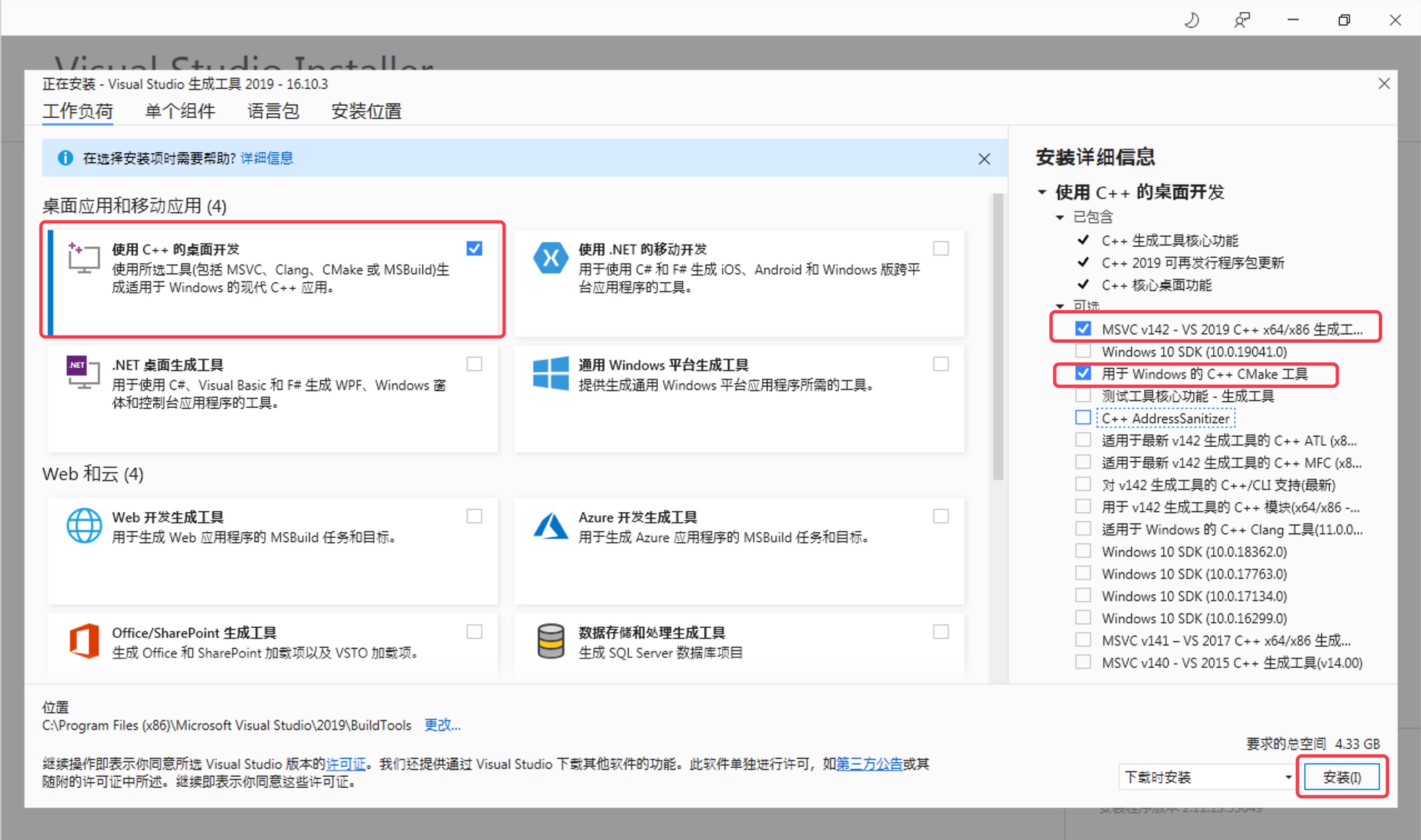The height and width of the screenshot is (840, 1421).
Task: Click the .NET 桌面生成工具 monitor icon
Action: [x=82, y=373]
